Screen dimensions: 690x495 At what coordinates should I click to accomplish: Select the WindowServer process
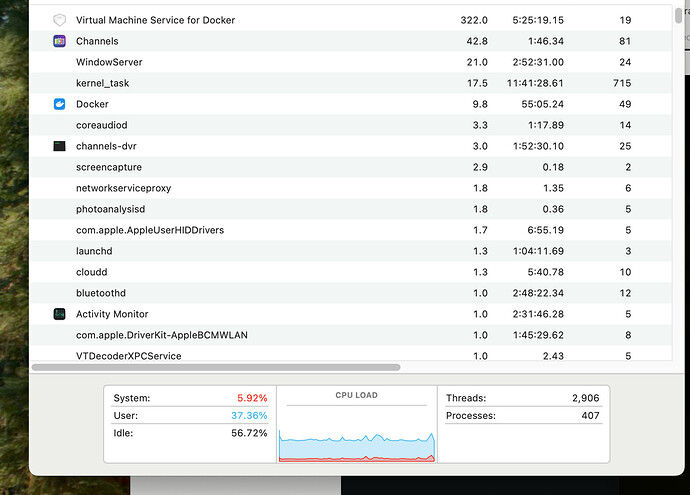[109, 62]
